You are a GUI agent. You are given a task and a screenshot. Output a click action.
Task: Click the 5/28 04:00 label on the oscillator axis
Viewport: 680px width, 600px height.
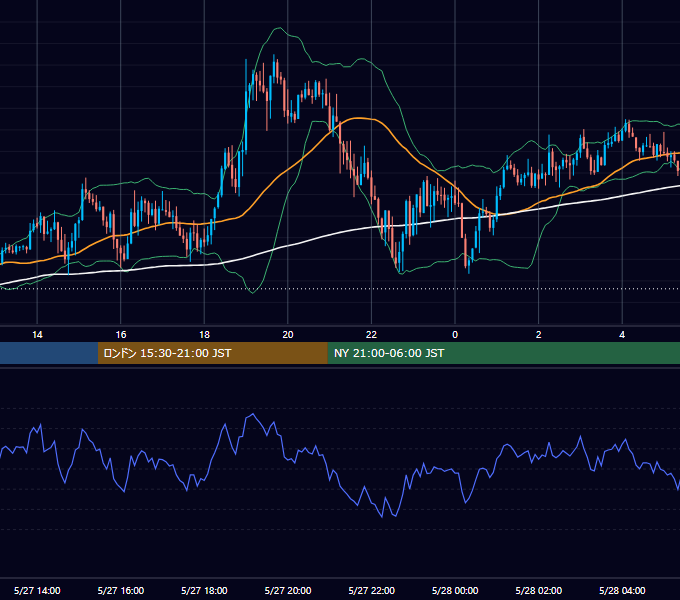pos(622,590)
